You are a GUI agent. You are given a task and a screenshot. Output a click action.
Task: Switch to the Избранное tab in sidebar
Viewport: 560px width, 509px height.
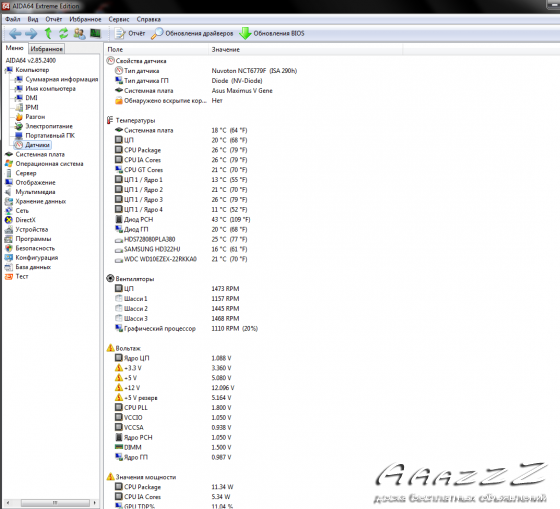tap(46, 49)
